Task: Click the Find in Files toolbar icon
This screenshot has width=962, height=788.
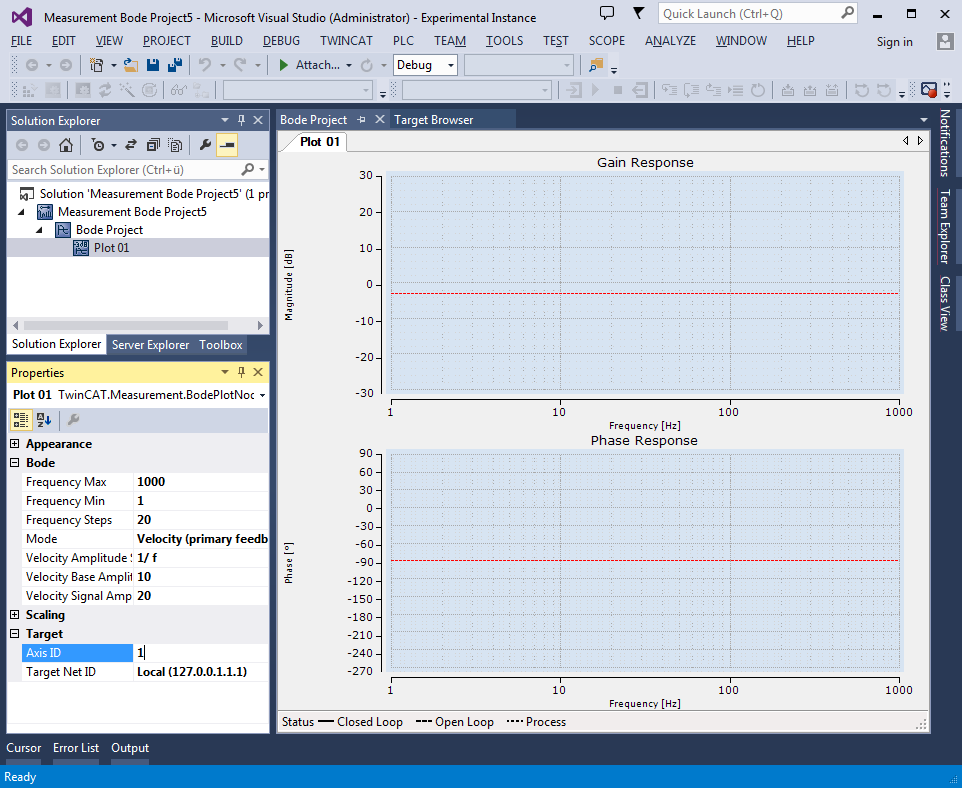Action: (596, 65)
